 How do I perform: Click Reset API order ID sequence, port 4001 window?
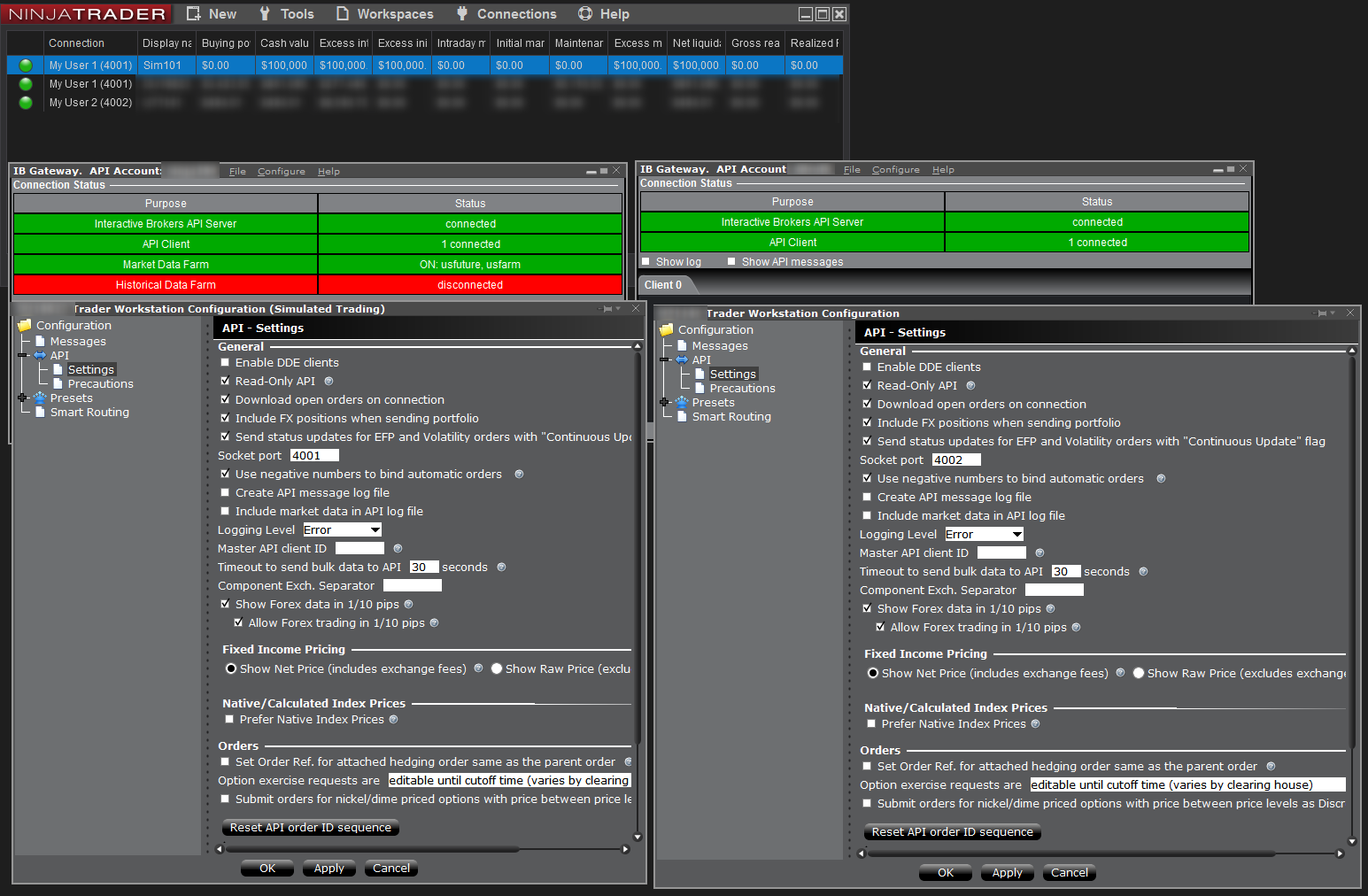[311, 828]
